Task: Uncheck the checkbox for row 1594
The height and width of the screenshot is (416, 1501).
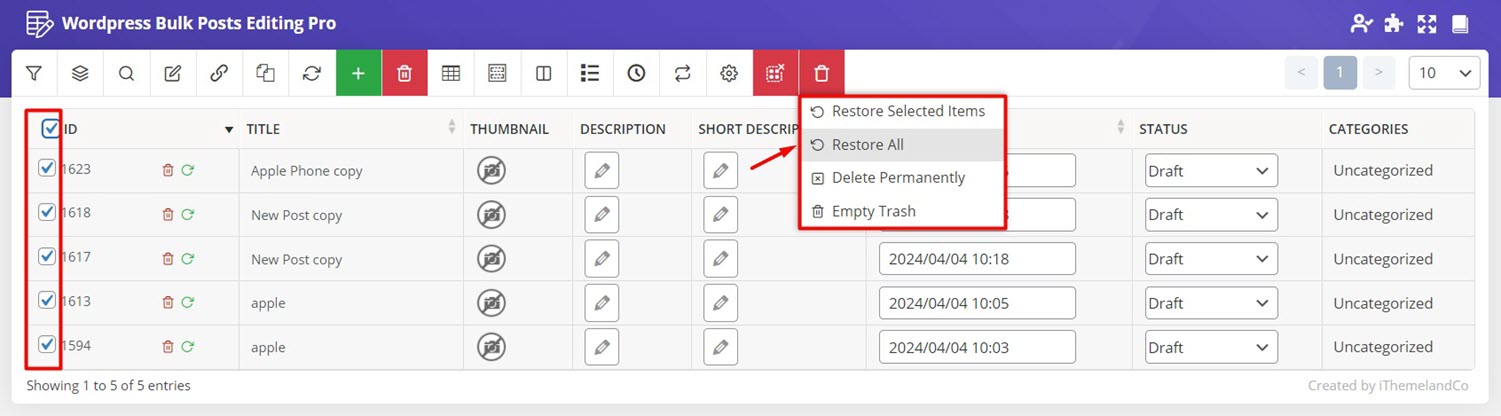Action: [46, 344]
